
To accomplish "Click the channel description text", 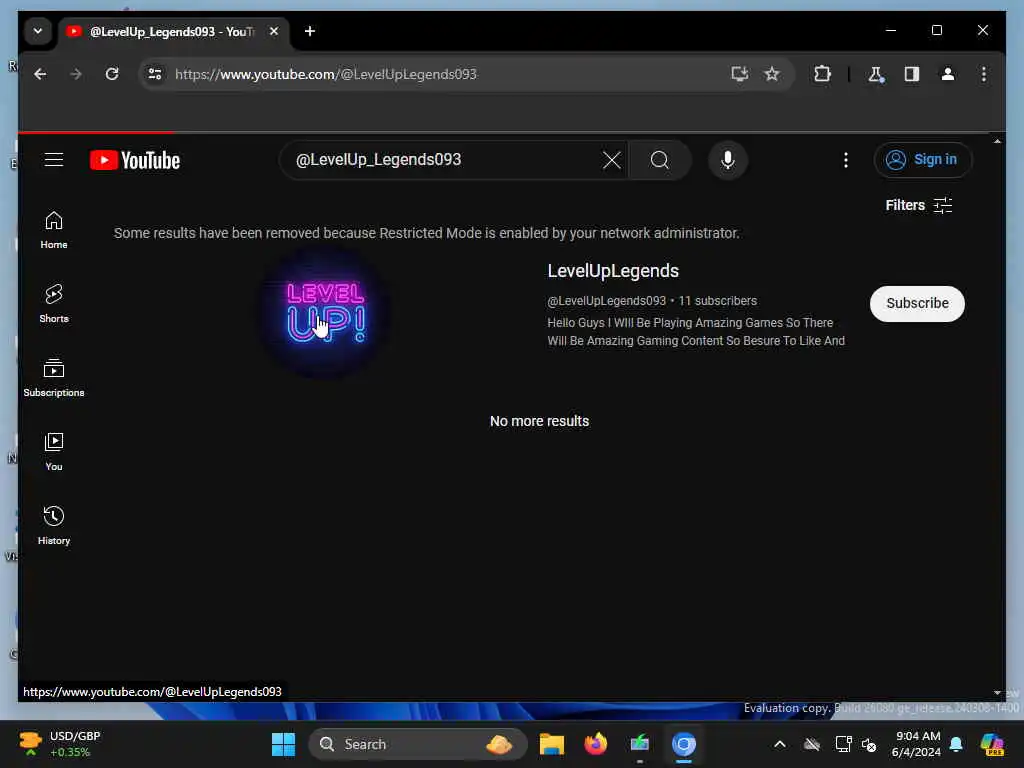I will coord(696,332).
